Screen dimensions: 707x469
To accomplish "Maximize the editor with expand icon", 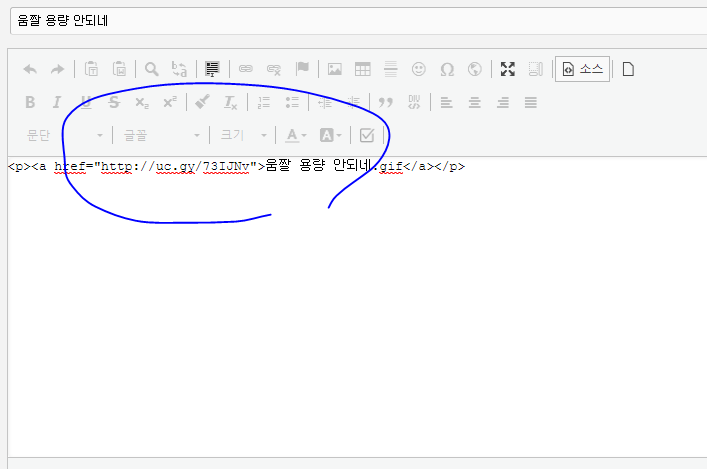I will (508, 69).
